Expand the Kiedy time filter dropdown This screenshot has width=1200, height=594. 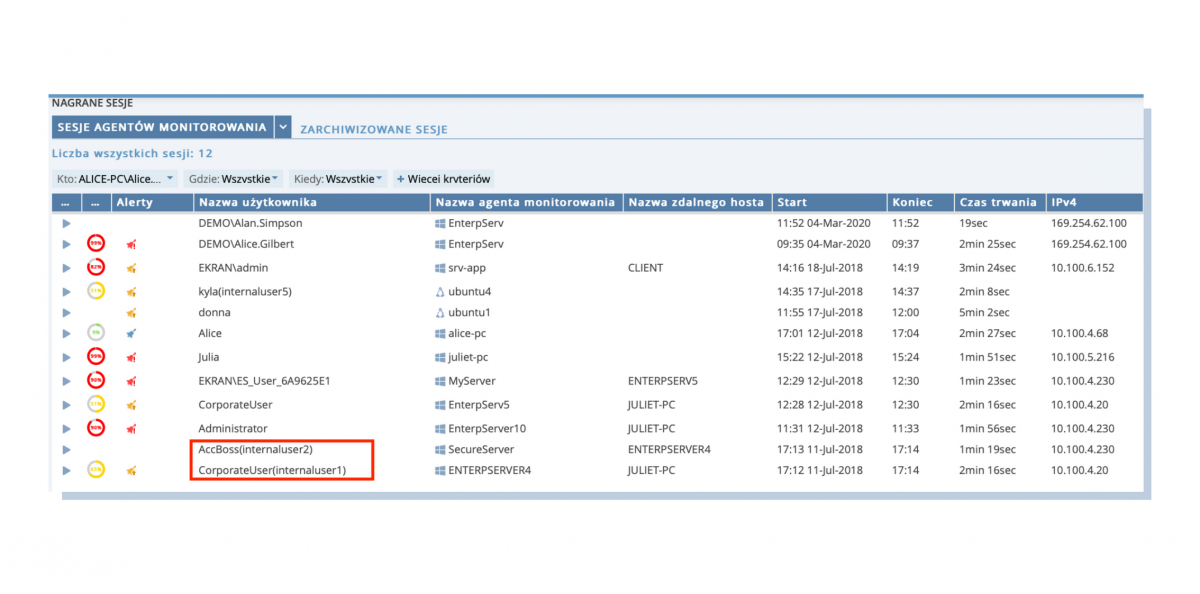338,179
